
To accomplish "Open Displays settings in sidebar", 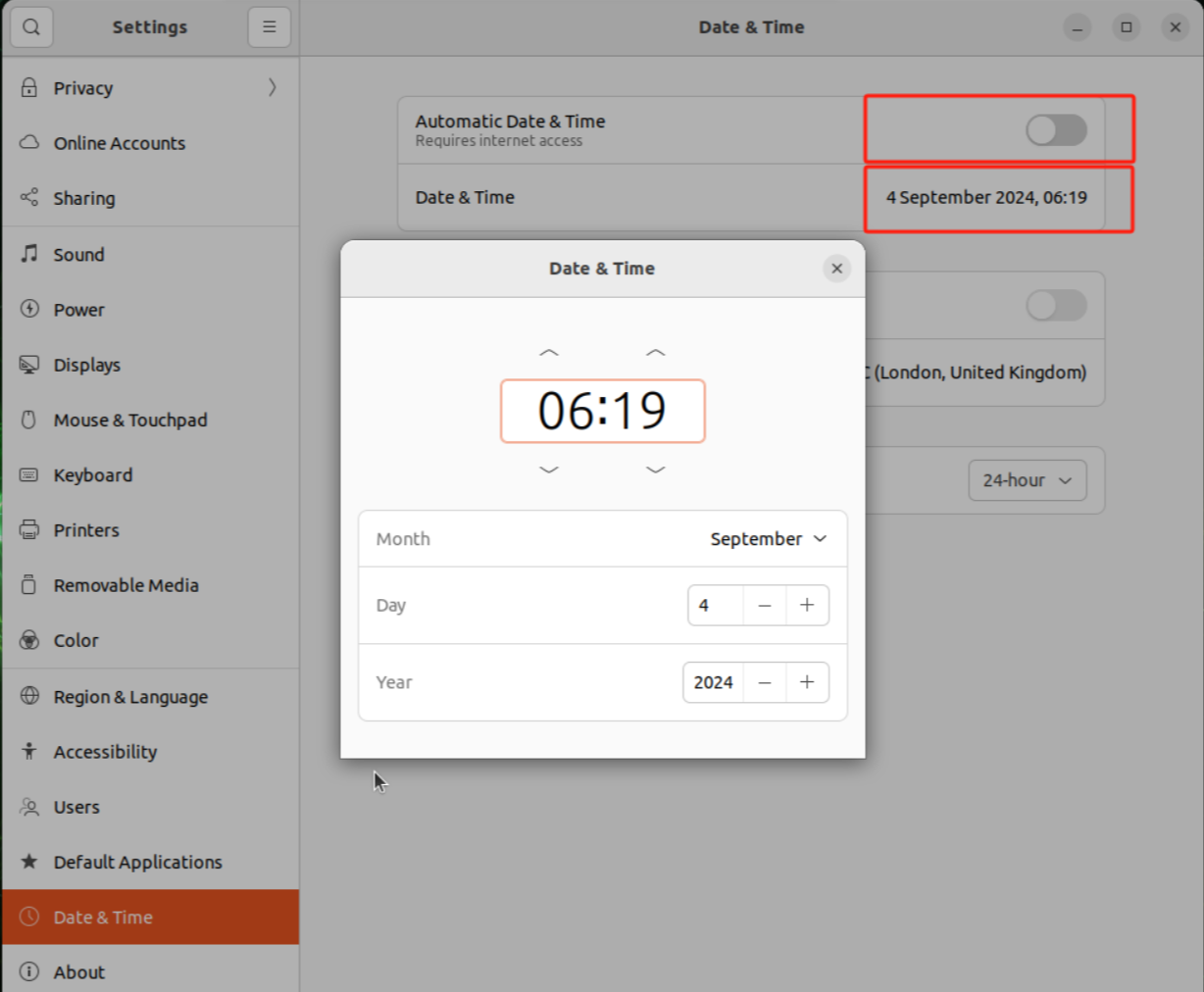I will click(x=86, y=365).
